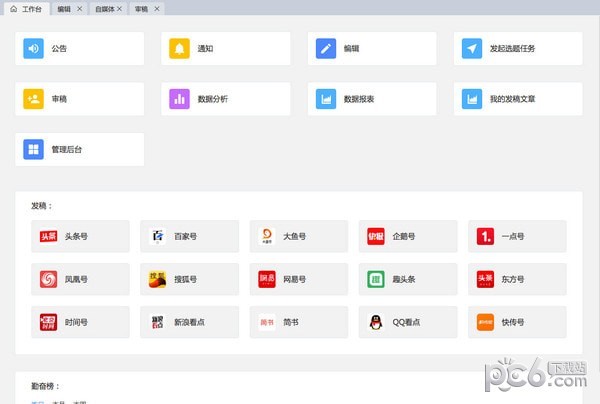
Task: Launch 发起选题任务 paper plane icon
Action: [472, 48]
